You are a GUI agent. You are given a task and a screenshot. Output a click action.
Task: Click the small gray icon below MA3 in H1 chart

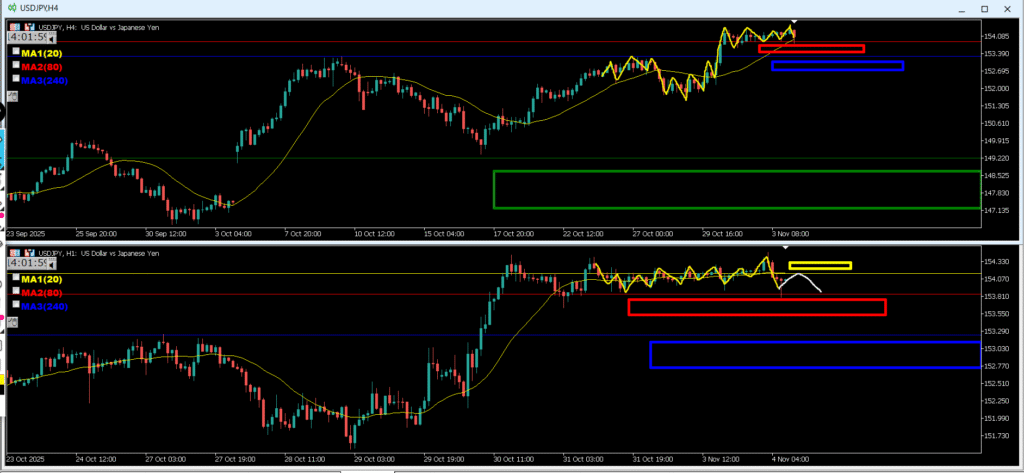(12, 322)
